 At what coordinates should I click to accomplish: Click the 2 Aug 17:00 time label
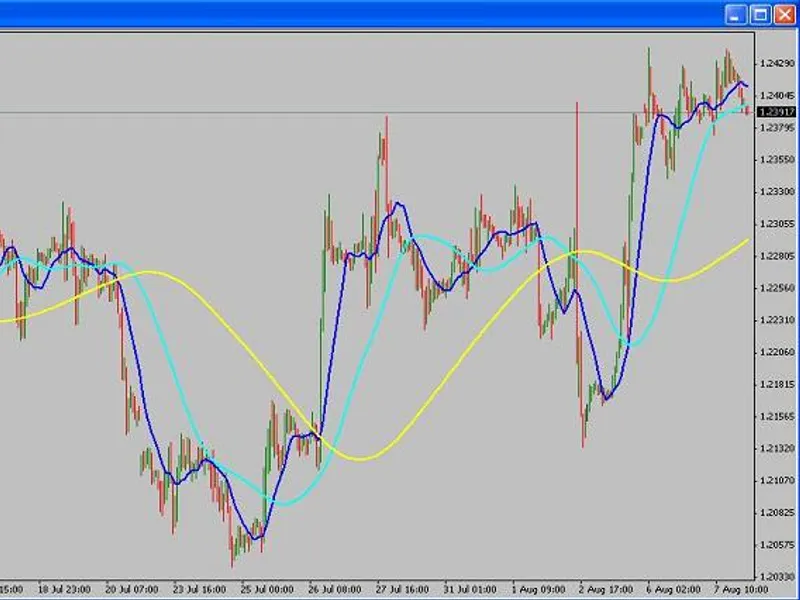(606, 589)
